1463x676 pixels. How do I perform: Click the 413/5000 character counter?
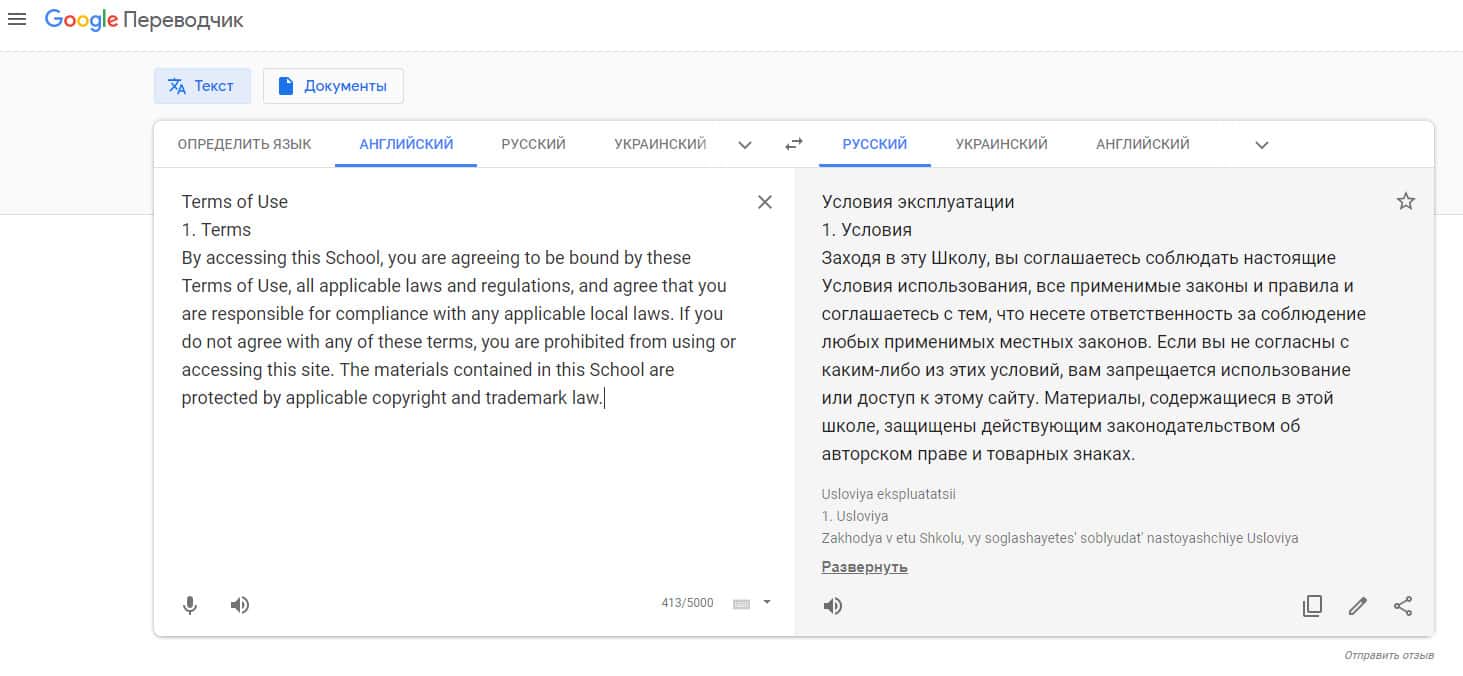tap(688, 603)
